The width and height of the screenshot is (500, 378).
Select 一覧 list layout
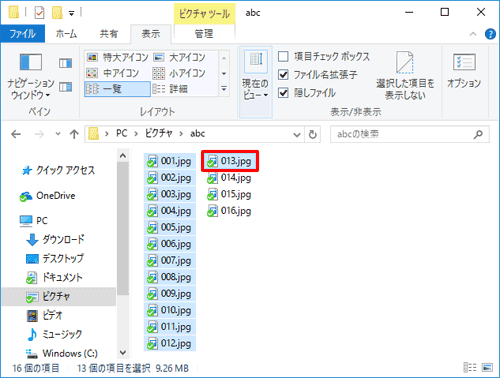117,89
